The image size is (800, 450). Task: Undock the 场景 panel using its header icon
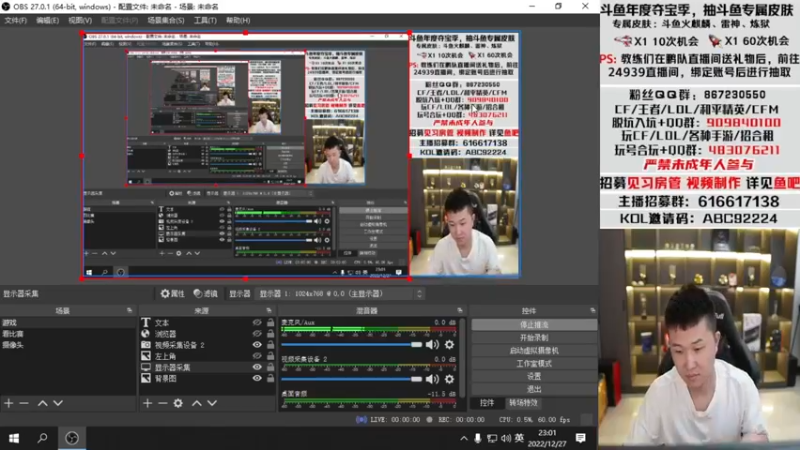(129, 310)
